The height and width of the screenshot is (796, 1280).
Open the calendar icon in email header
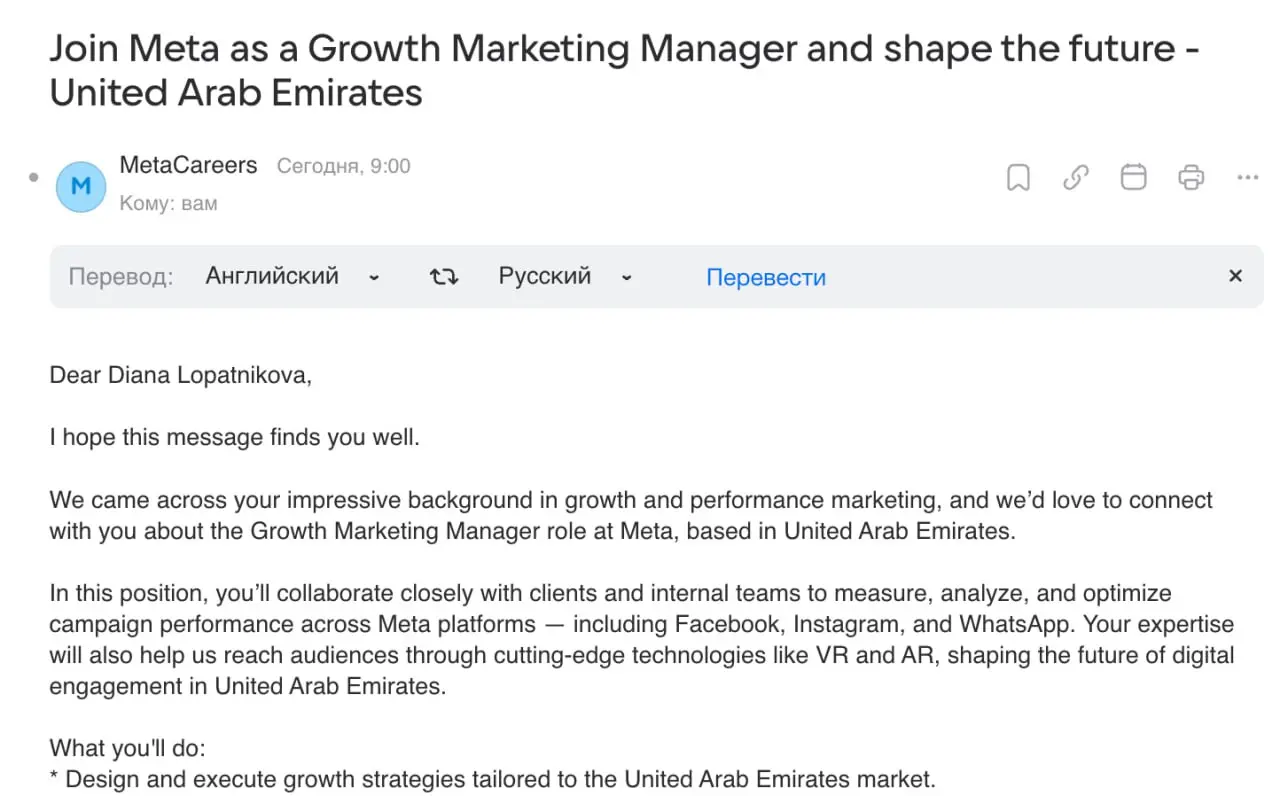[x=1133, y=178]
